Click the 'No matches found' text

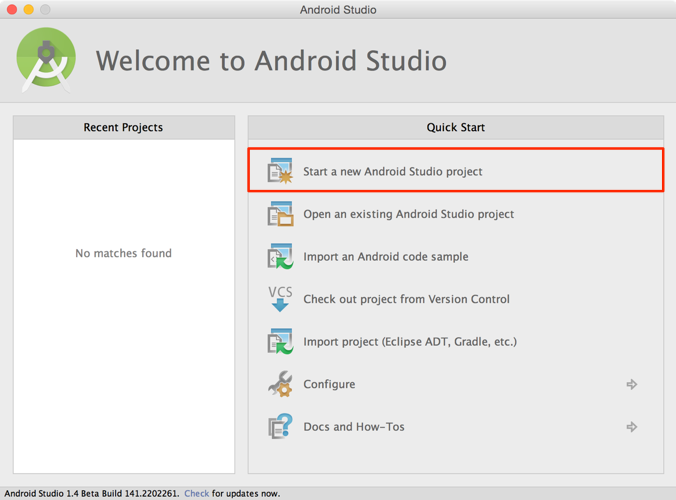coord(123,253)
